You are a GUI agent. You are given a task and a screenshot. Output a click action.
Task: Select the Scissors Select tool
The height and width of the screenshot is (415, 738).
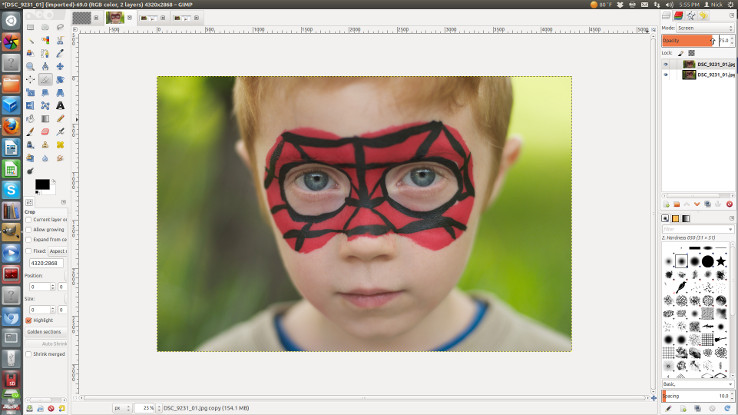pos(60,40)
